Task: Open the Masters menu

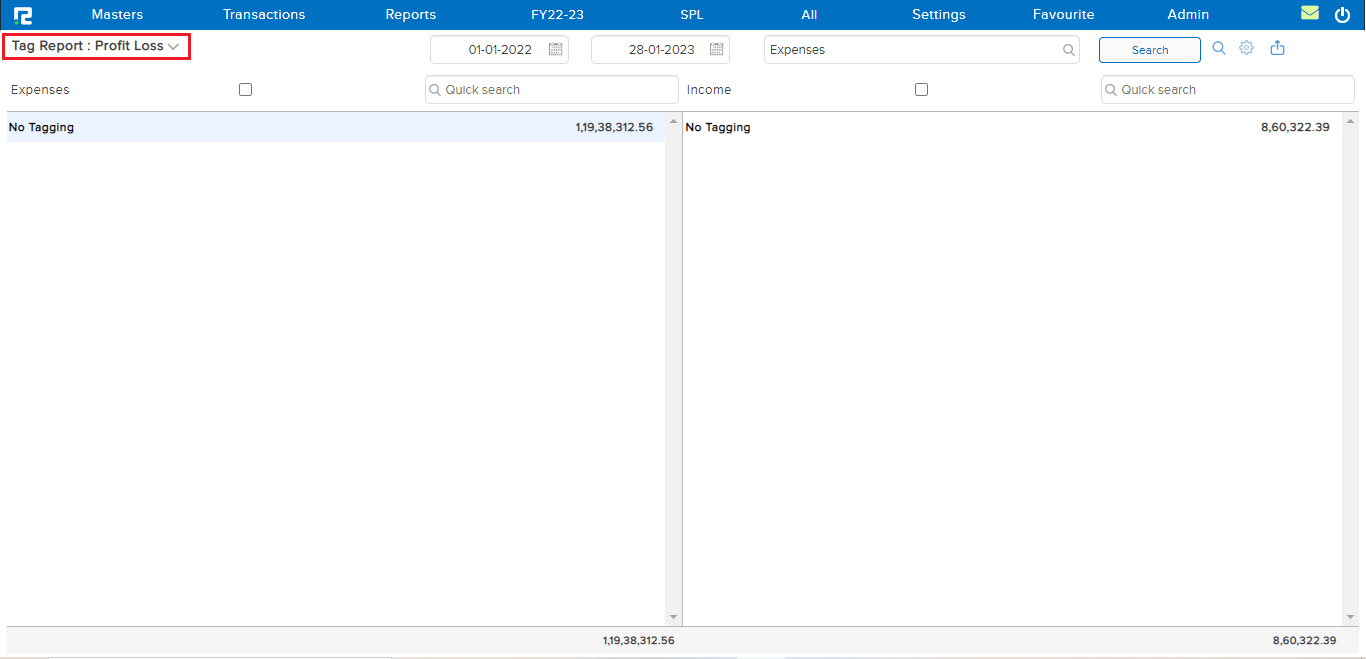Action: 117,15
